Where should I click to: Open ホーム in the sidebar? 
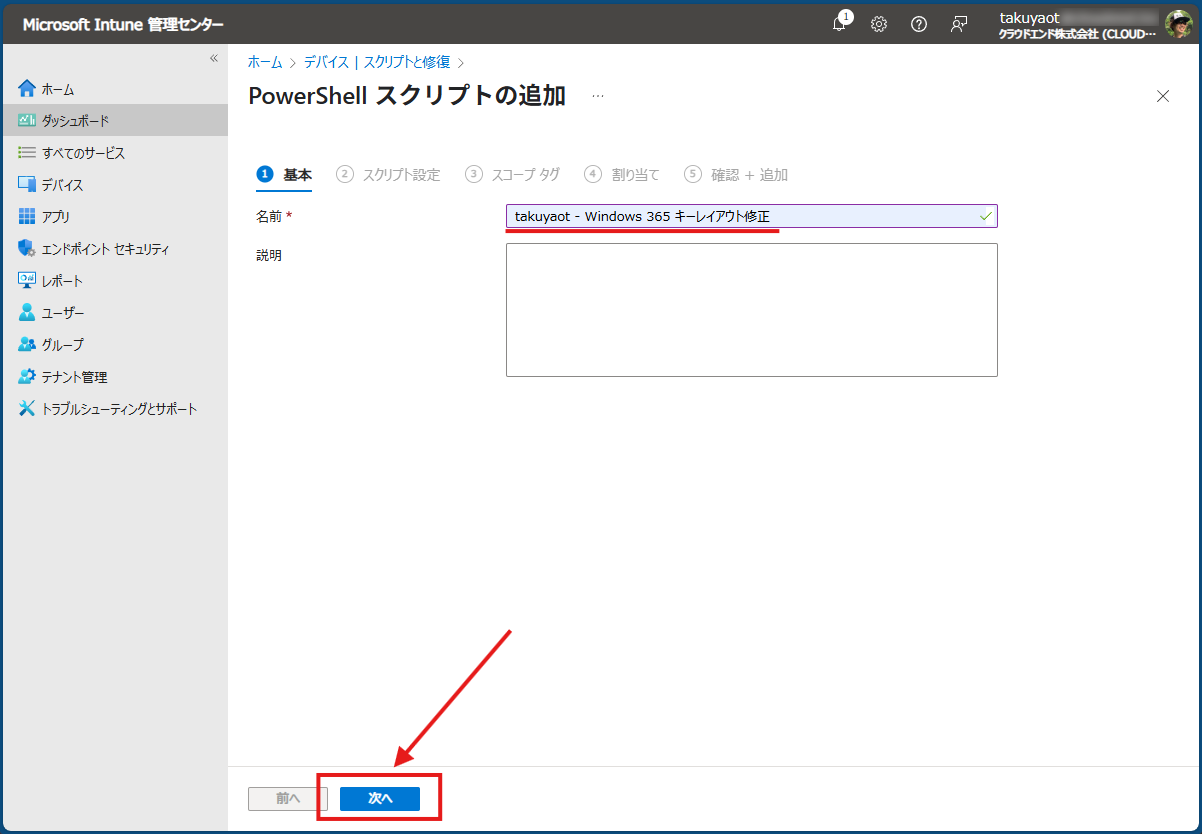pos(115,89)
